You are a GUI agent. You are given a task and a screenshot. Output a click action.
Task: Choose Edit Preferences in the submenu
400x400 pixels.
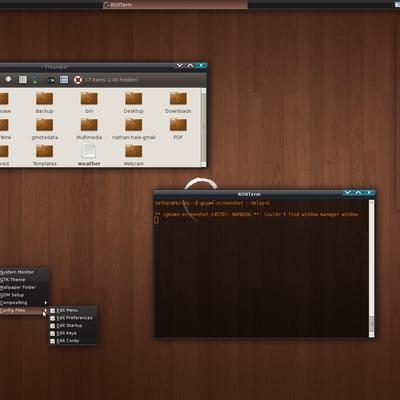tap(73, 318)
